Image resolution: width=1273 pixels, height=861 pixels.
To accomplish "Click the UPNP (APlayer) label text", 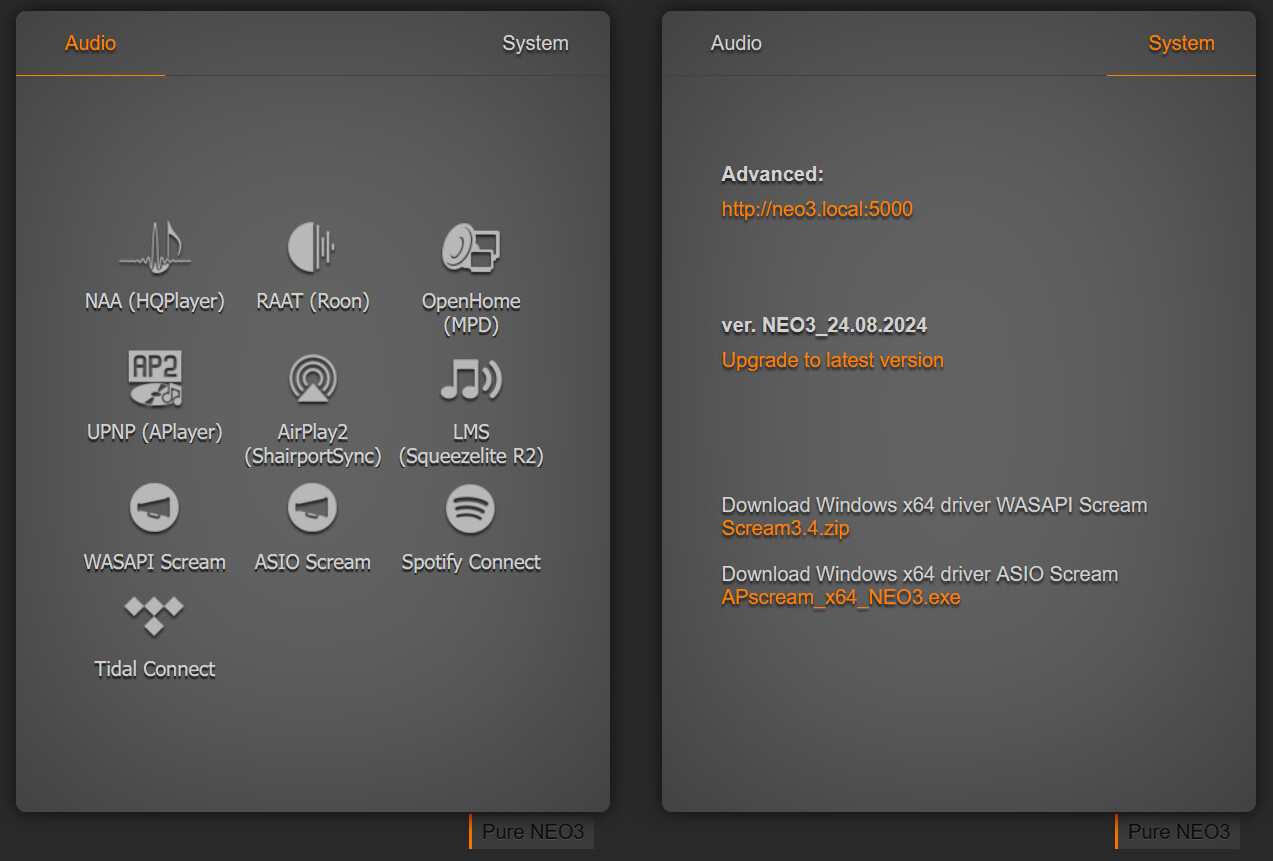I will pos(154,432).
